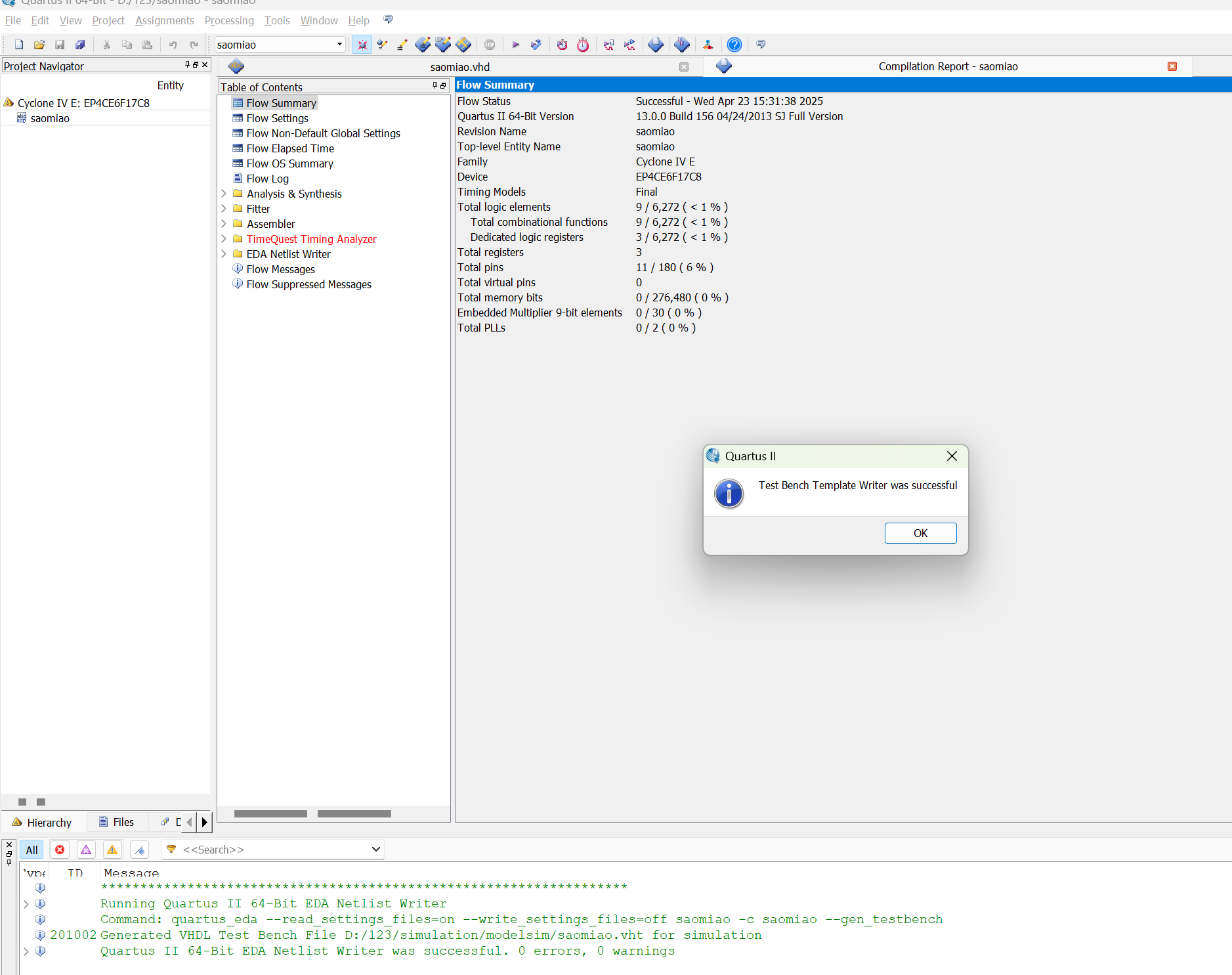This screenshot has width=1232, height=975.
Task: Open the Assignments menu
Action: [164, 20]
